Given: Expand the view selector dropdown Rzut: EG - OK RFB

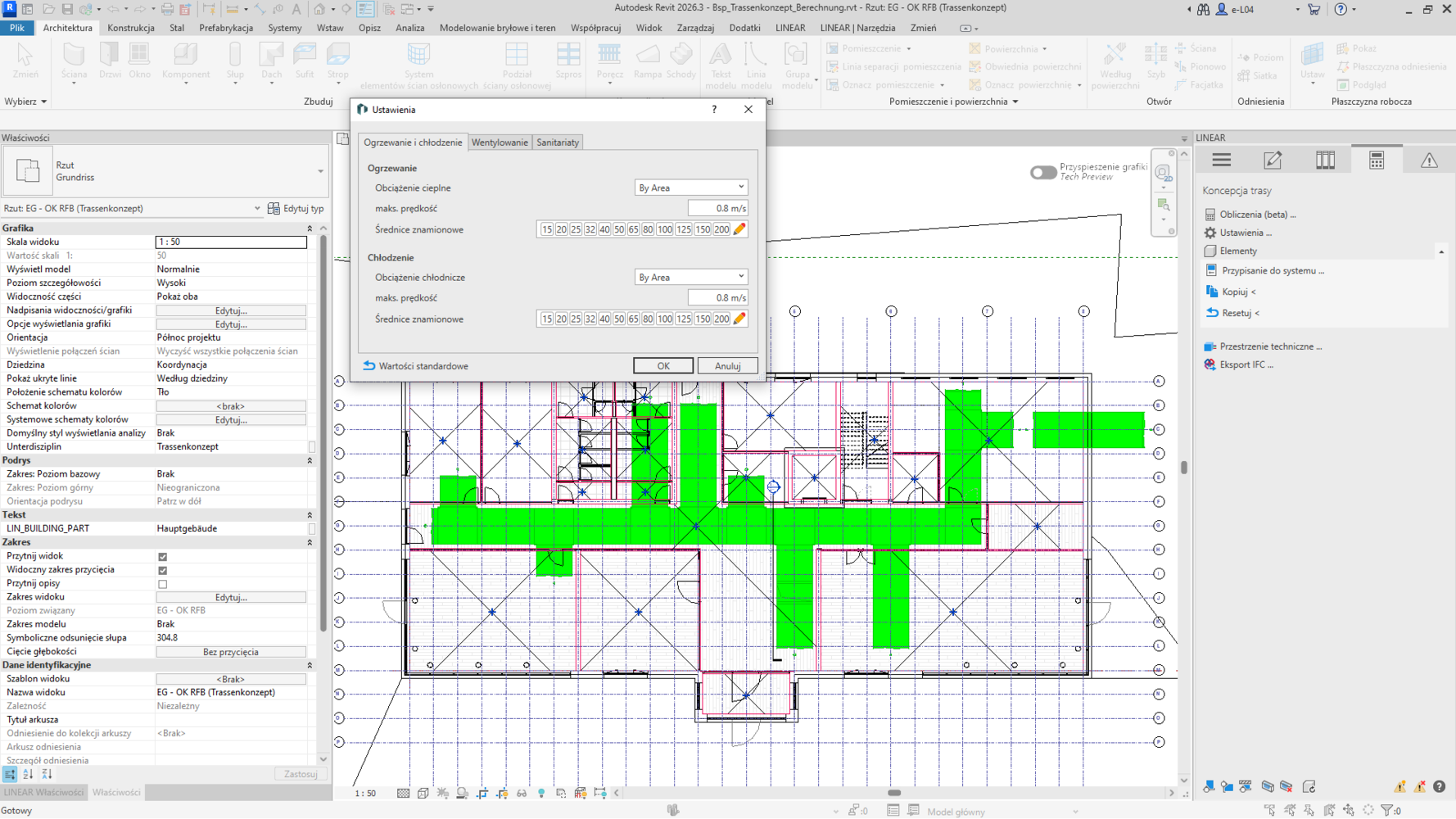Looking at the screenshot, I should coord(256,209).
